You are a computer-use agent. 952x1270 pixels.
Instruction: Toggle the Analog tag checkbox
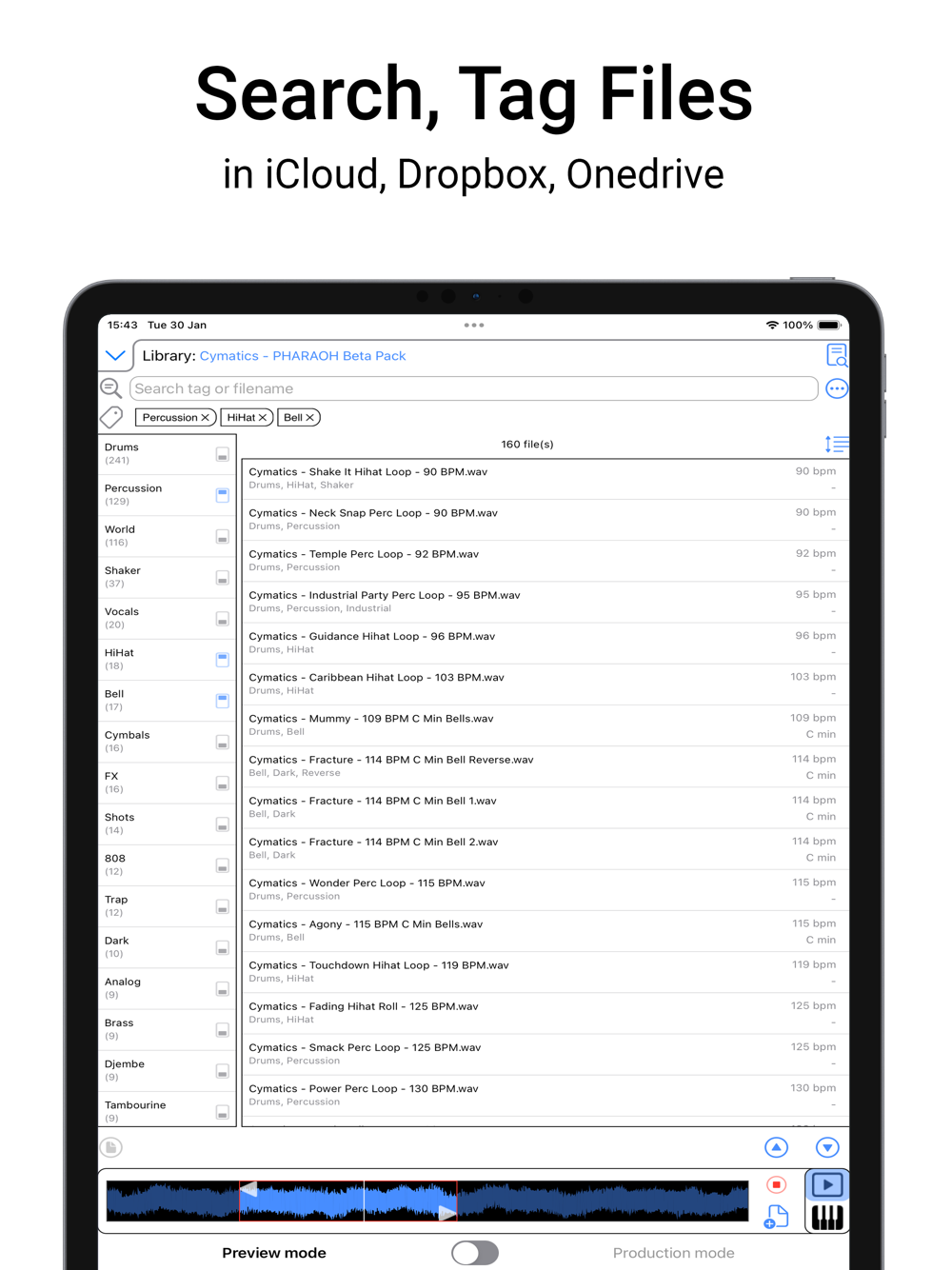pyautogui.click(x=222, y=989)
